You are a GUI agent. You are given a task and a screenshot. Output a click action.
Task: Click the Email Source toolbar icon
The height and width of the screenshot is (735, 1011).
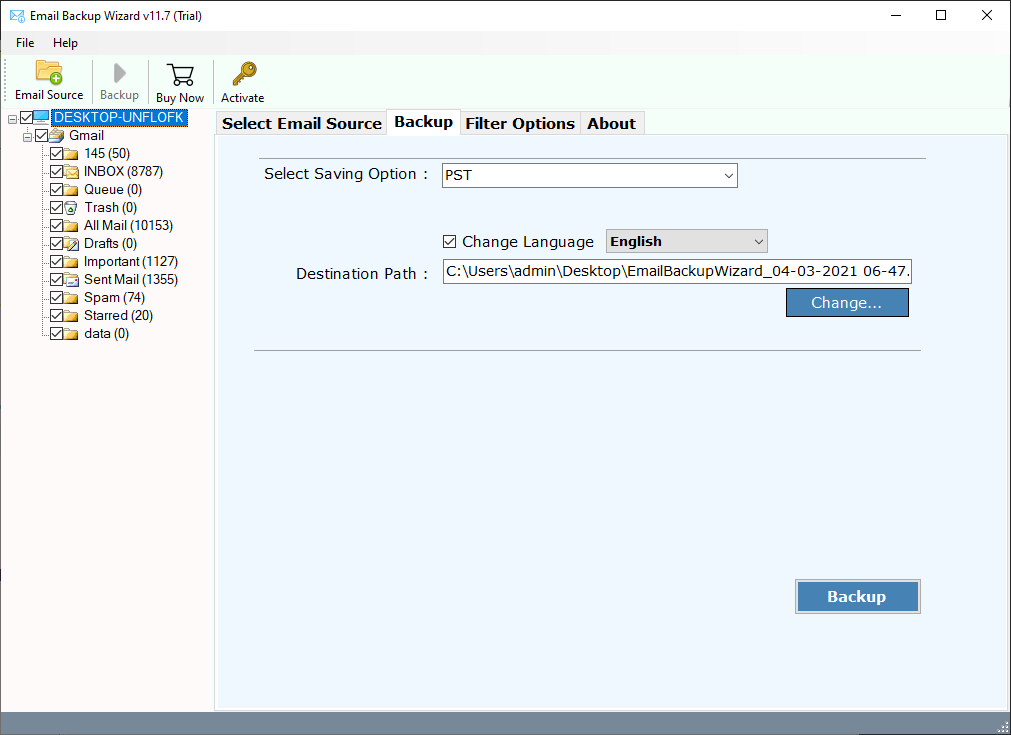[x=49, y=72]
